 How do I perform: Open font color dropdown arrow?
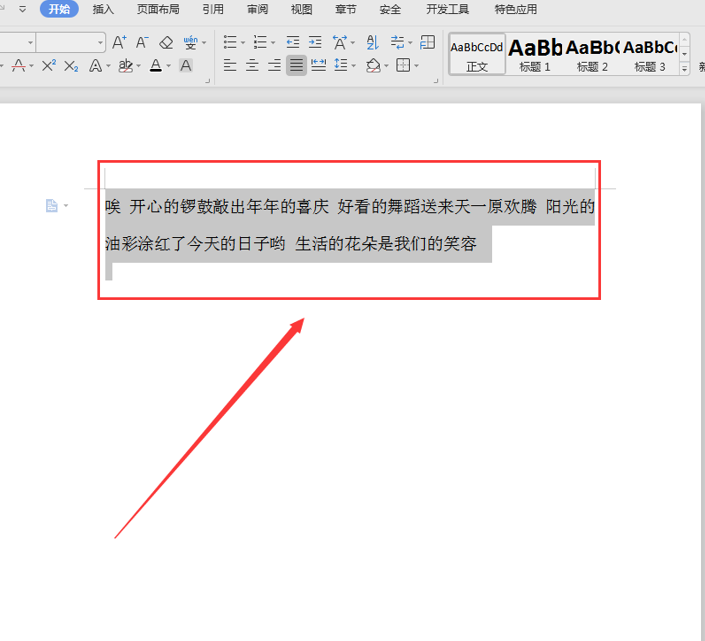coord(169,67)
